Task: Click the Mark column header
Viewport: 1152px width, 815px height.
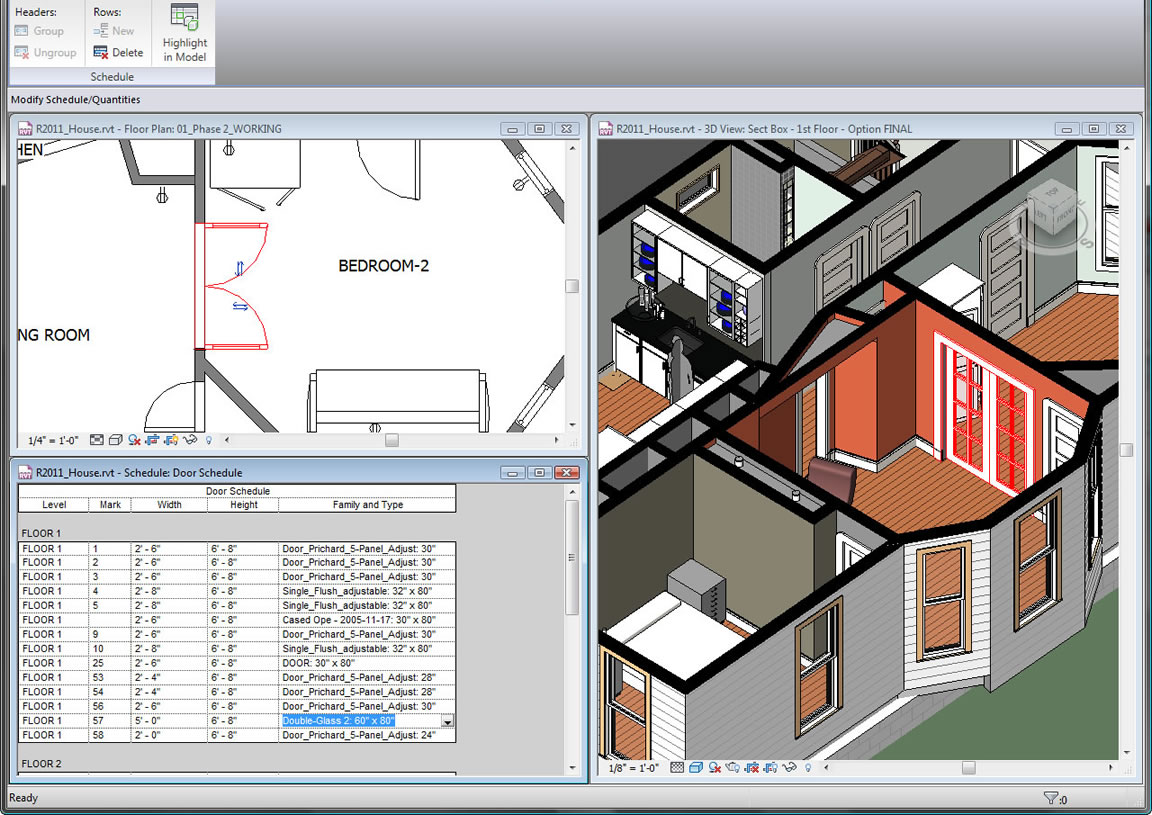Action: pos(110,505)
